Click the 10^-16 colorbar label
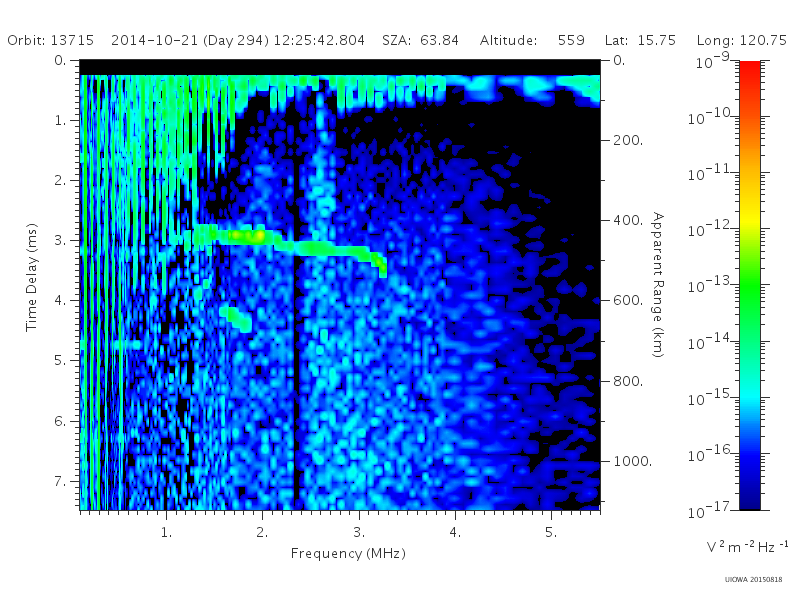 point(711,454)
